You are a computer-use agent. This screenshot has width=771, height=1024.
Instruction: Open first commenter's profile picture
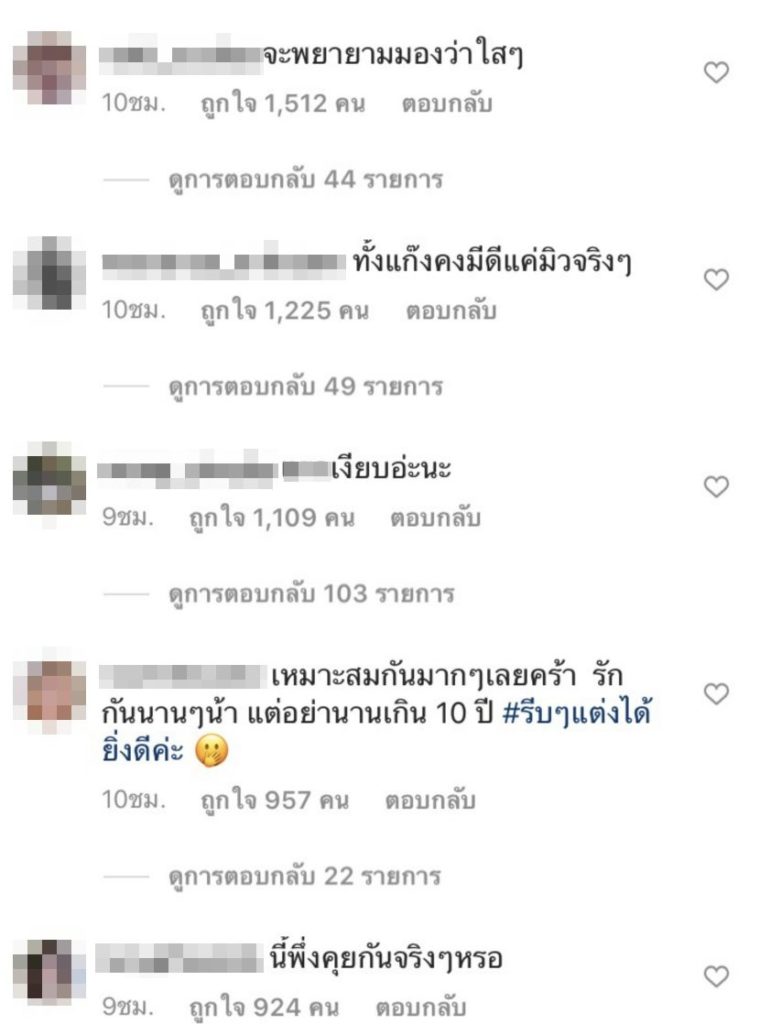pos(50,68)
